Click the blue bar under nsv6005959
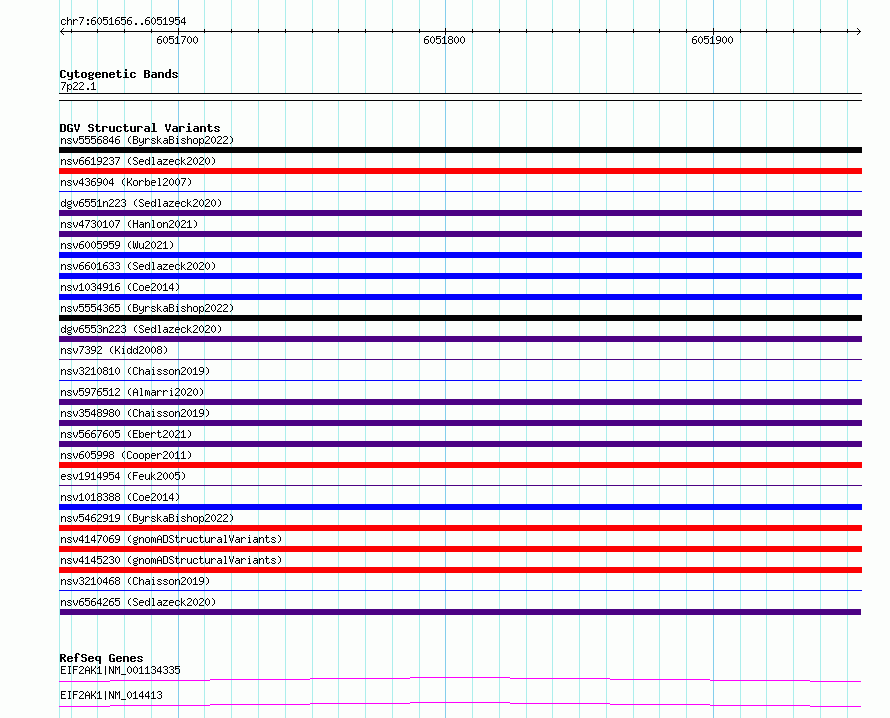The width and height of the screenshot is (890, 718). [x=460, y=255]
